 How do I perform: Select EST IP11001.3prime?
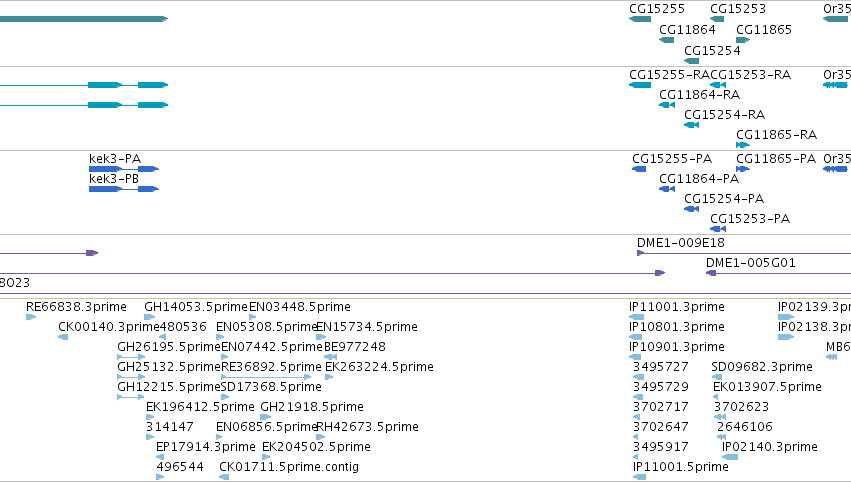click(x=677, y=307)
